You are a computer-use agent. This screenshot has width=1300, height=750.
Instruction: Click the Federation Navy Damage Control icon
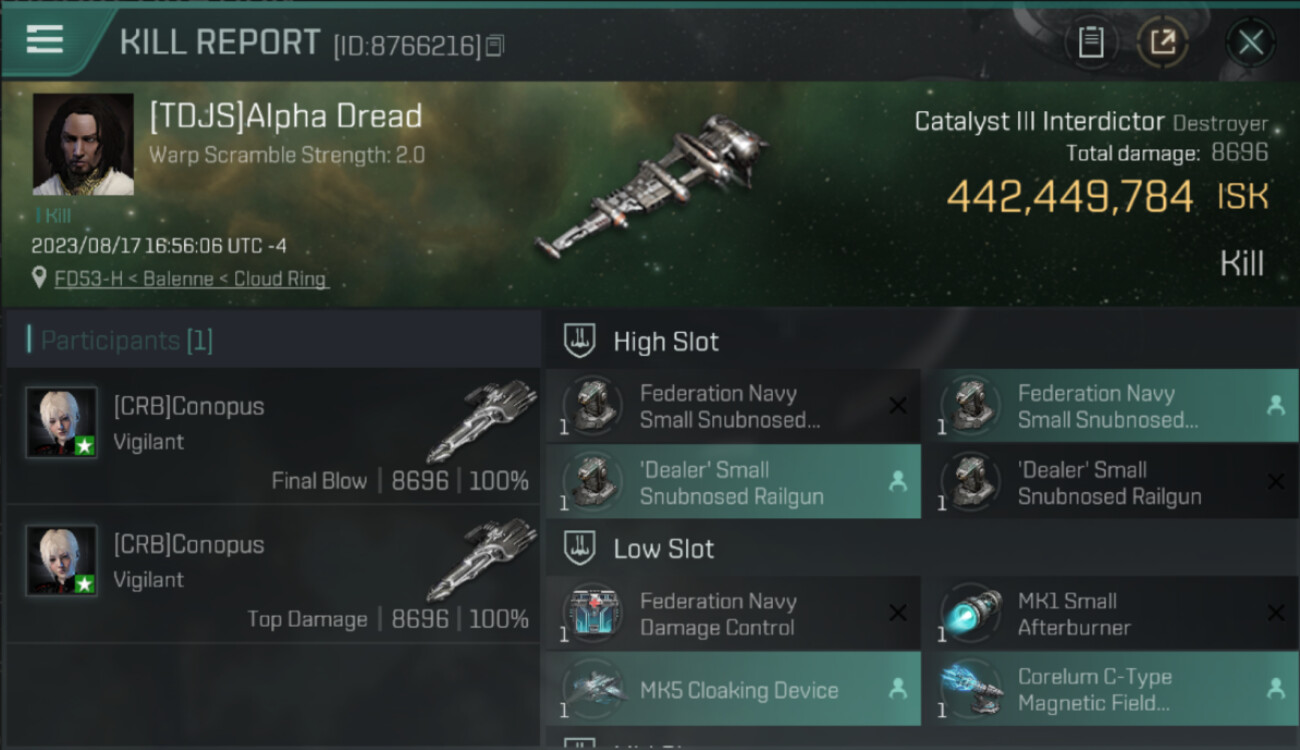point(594,615)
